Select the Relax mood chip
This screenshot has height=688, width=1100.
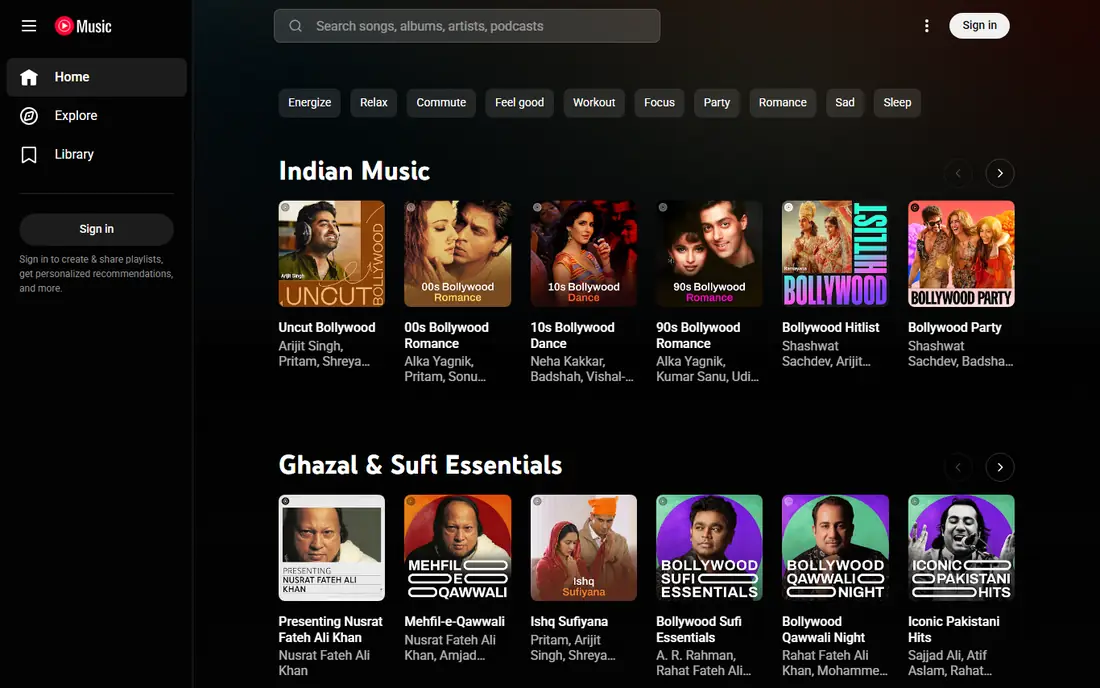click(374, 102)
